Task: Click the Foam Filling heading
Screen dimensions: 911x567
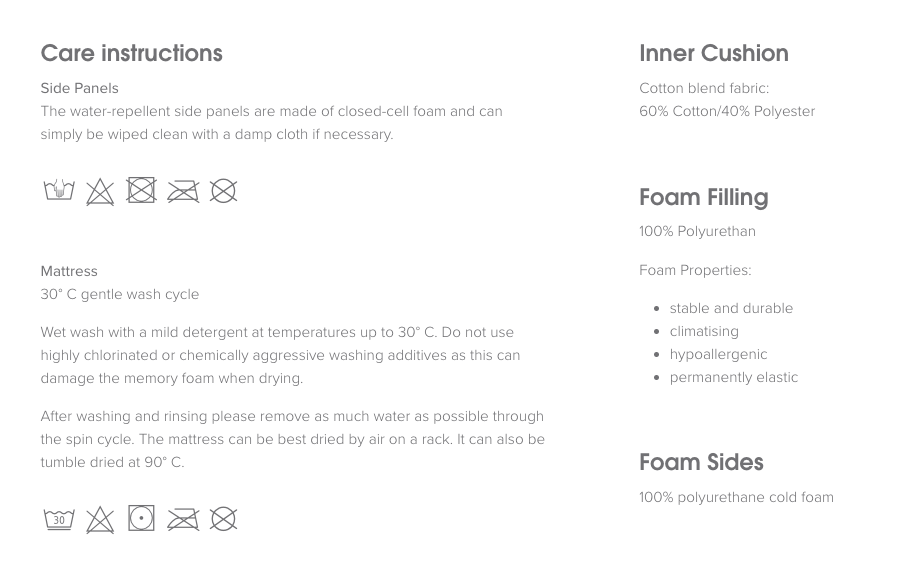Action: (x=703, y=197)
